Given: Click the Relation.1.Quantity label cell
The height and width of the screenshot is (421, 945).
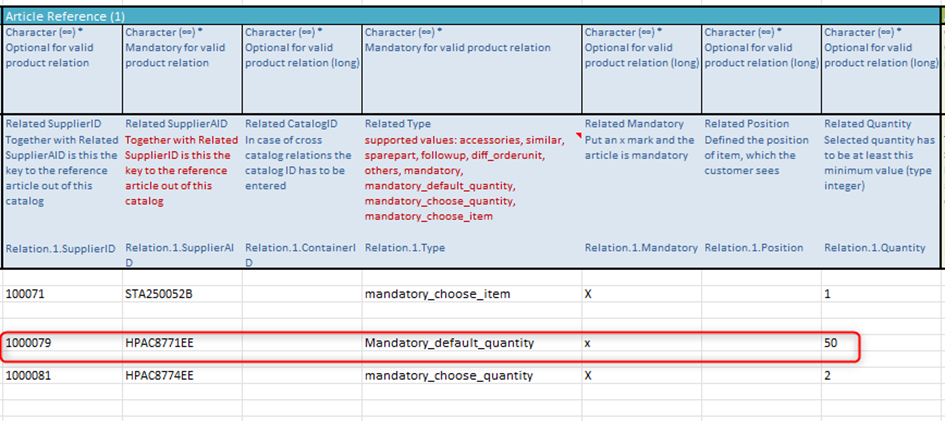Looking at the screenshot, I should [873, 248].
